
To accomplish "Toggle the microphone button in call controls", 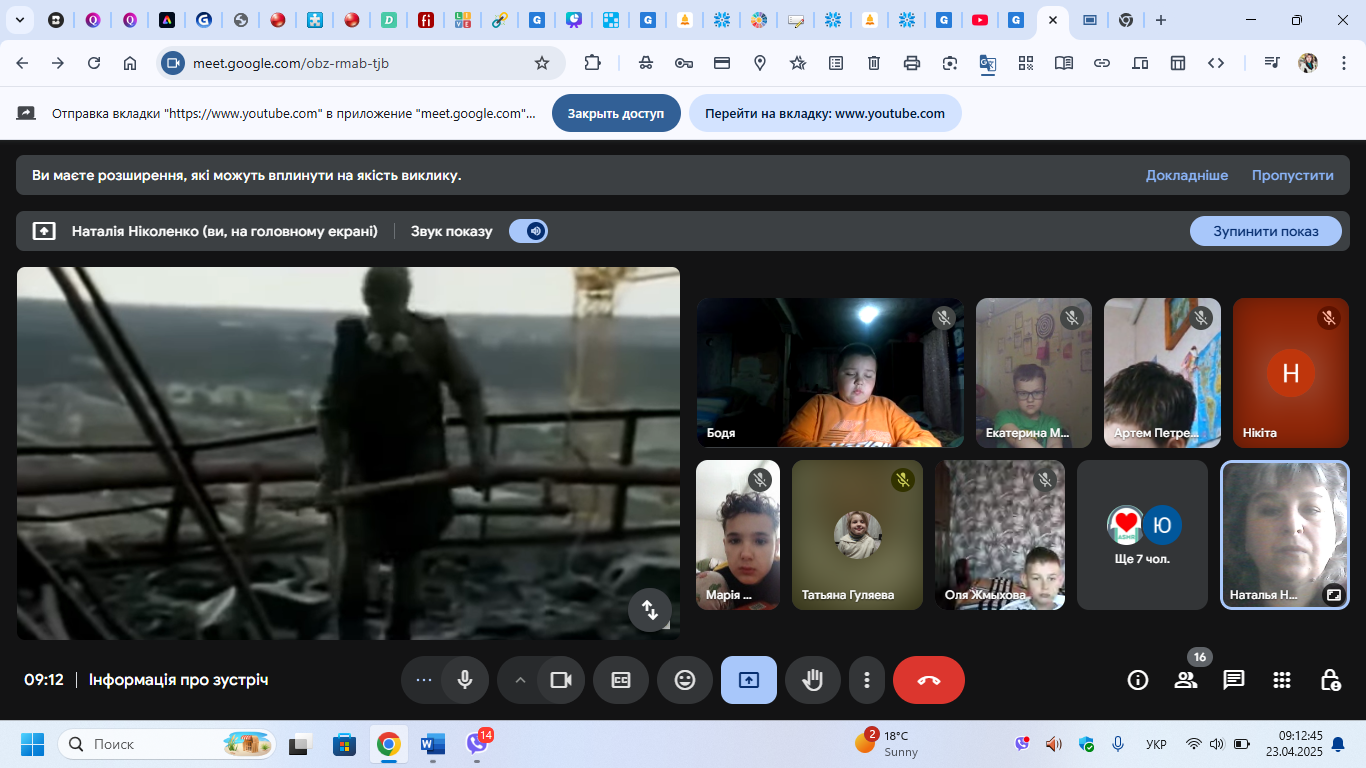I will click(x=465, y=680).
